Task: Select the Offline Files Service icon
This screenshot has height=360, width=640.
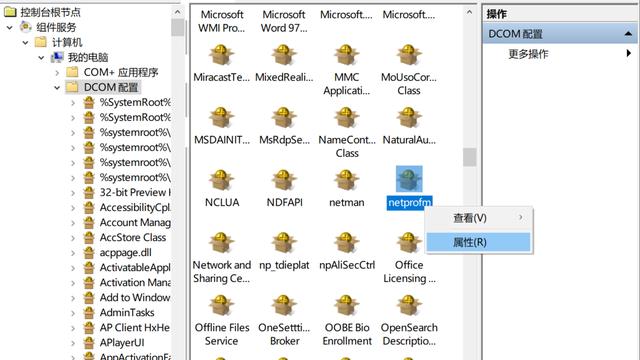Action: click(x=221, y=305)
